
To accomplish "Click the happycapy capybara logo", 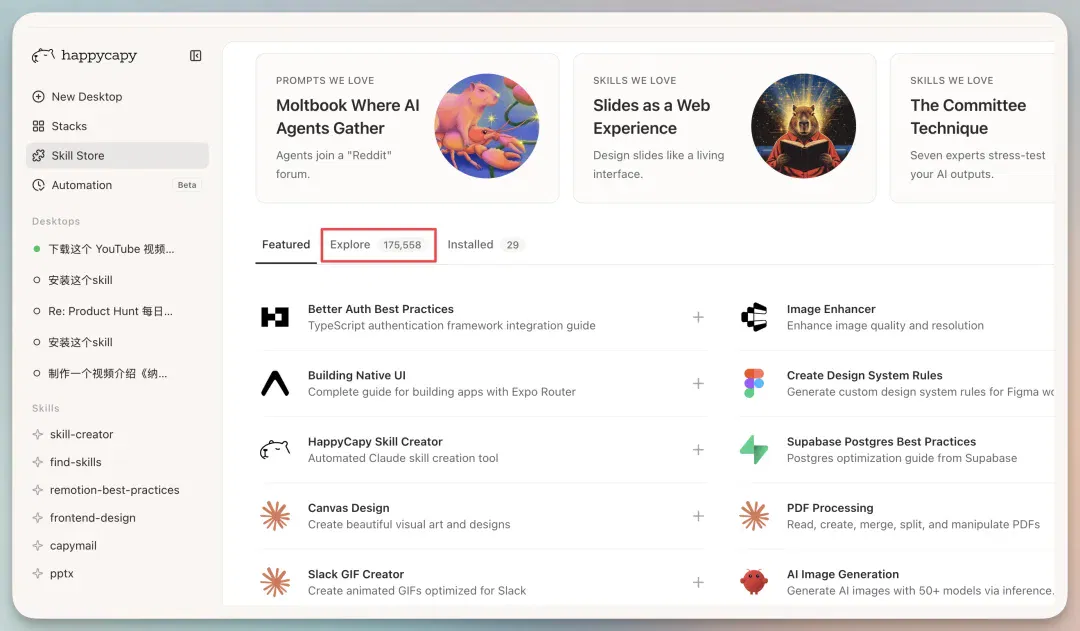I will pos(43,55).
